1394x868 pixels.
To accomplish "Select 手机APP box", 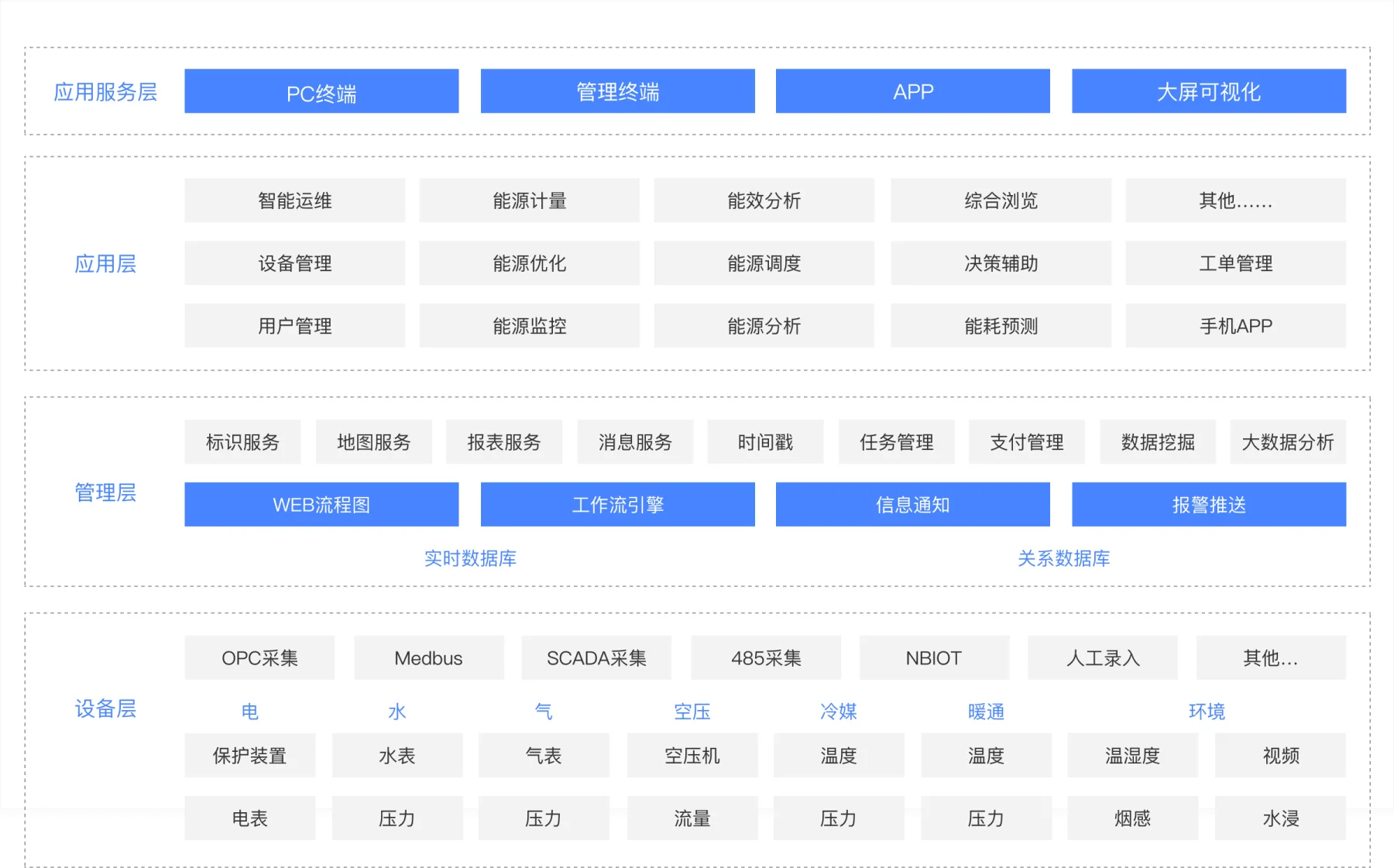I will (x=1236, y=326).
